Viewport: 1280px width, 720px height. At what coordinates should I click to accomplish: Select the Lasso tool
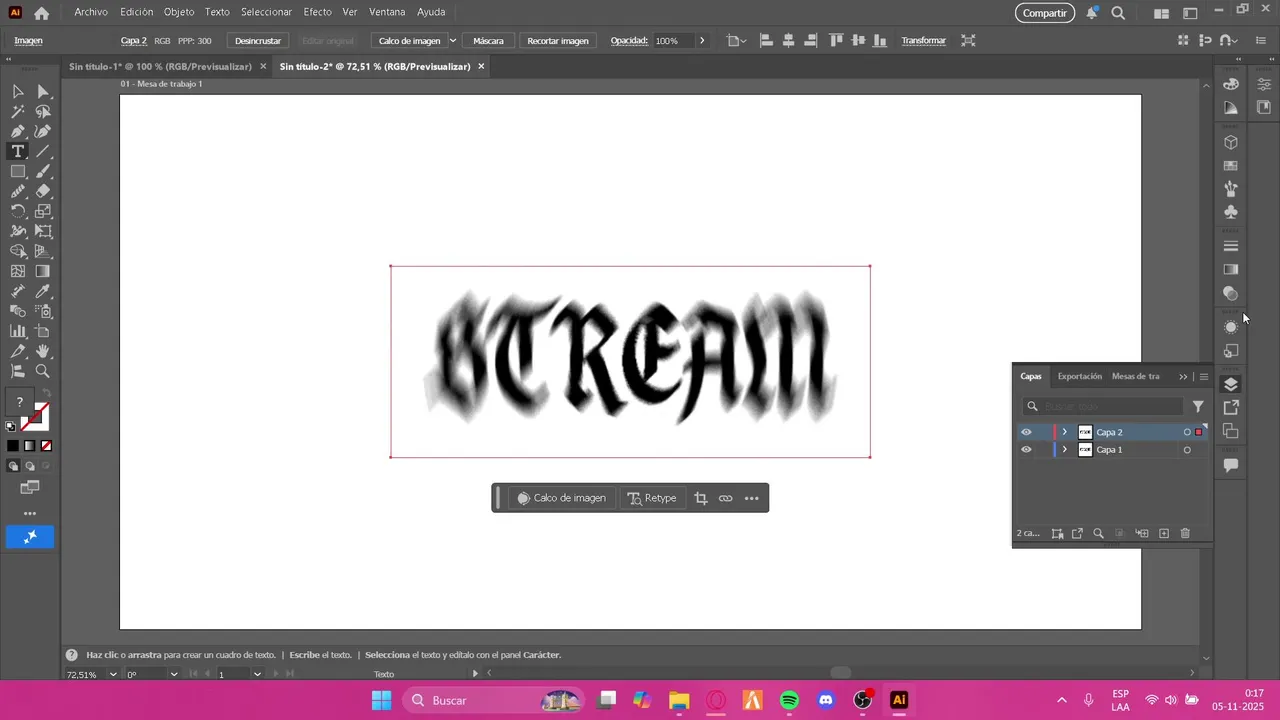tap(43, 111)
